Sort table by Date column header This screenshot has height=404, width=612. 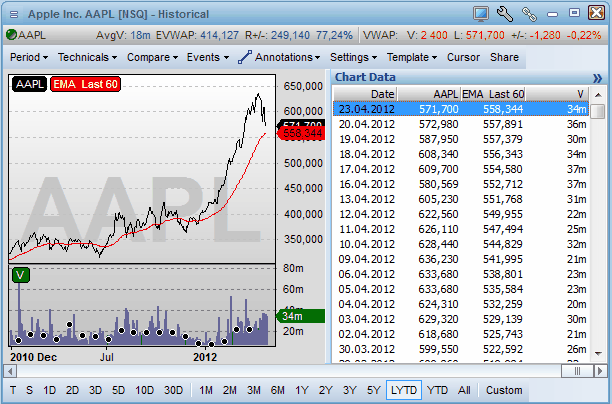tap(365, 94)
